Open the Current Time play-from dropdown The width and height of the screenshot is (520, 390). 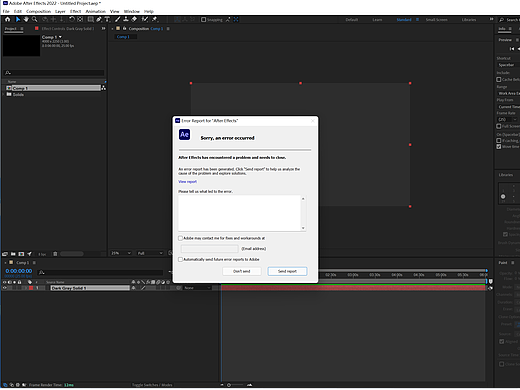pos(508,107)
